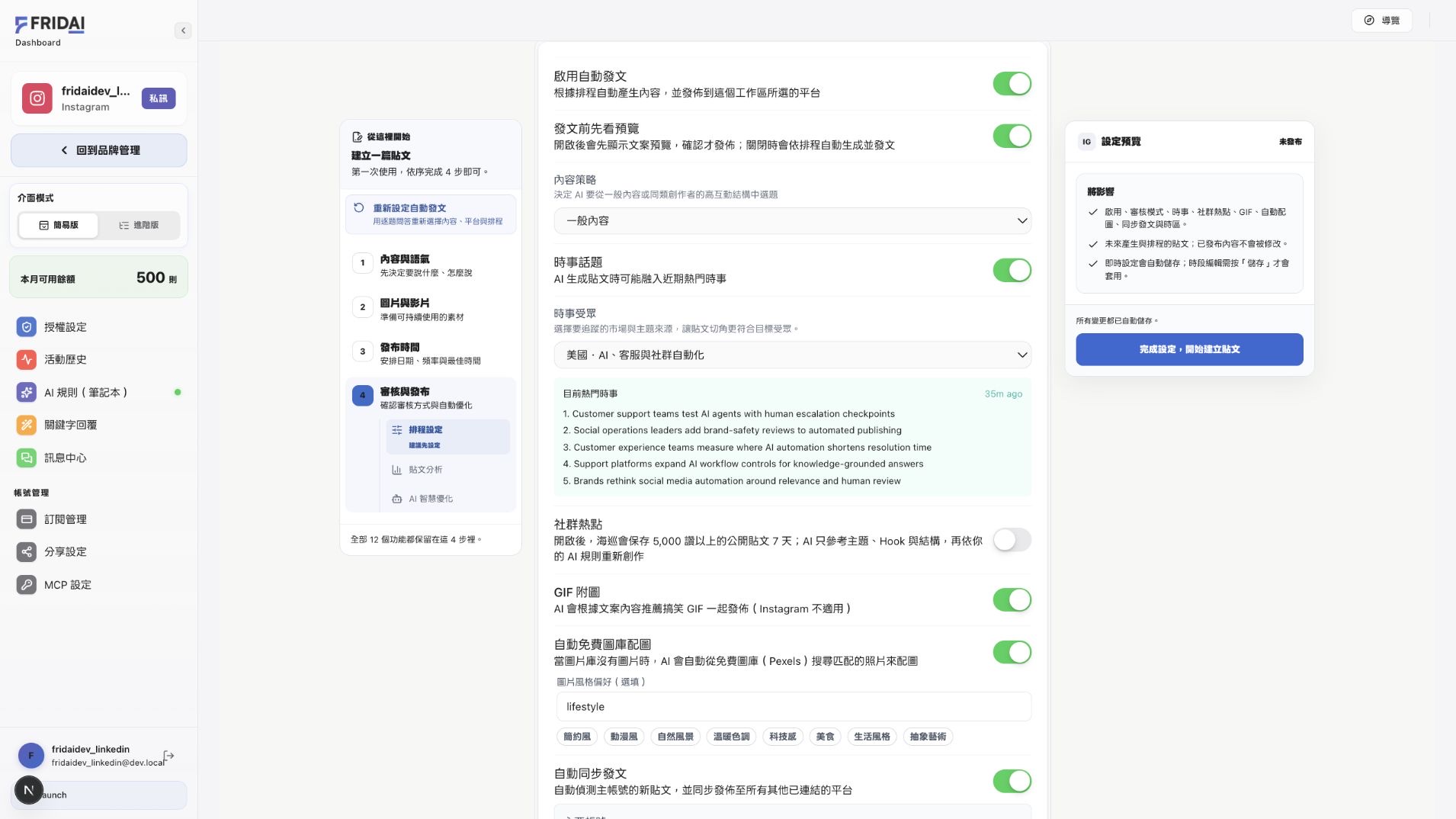1456x819 pixels.
Task: Enable the 社群熱點 toggle
Action: 1012,540
